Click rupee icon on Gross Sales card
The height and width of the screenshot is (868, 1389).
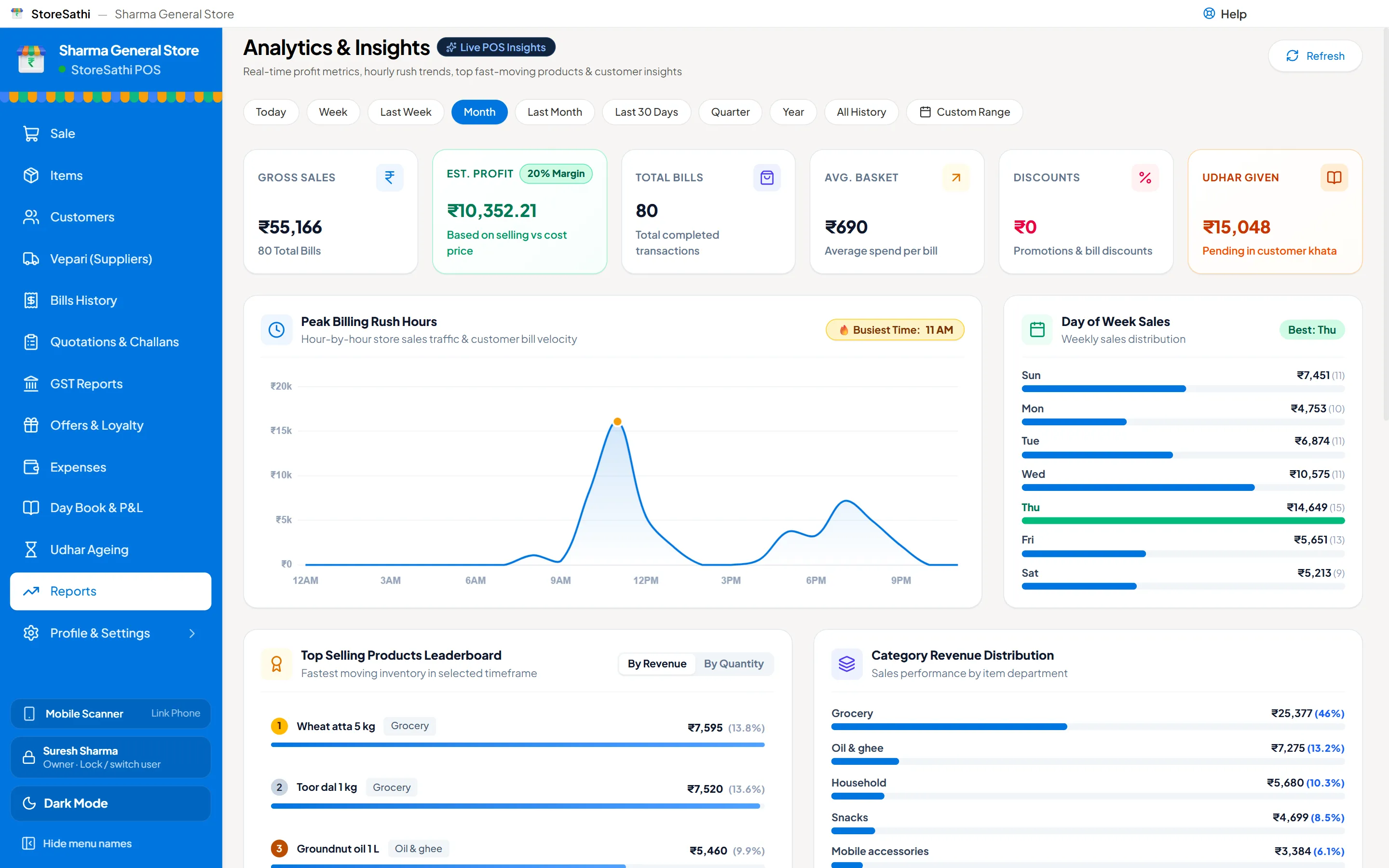tap(390, 177)
